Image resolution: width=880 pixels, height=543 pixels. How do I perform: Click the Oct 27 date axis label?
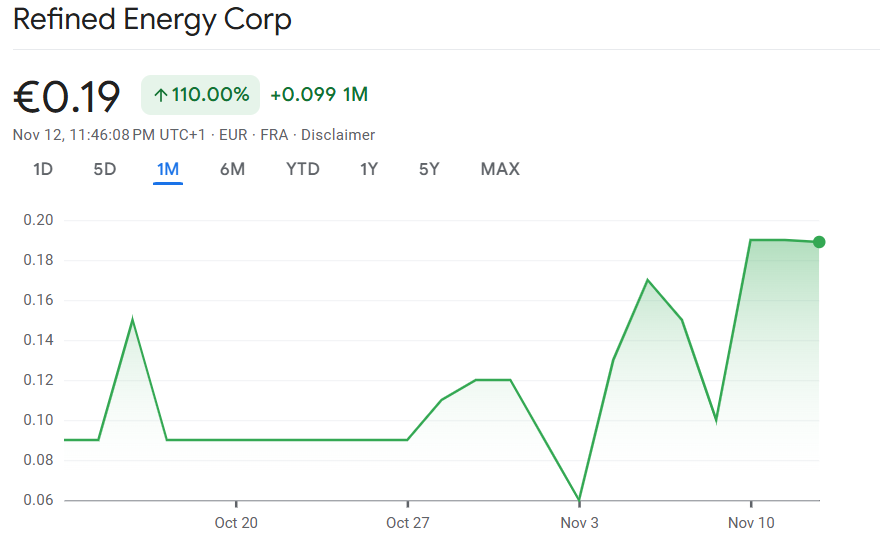tap(407, 523)
